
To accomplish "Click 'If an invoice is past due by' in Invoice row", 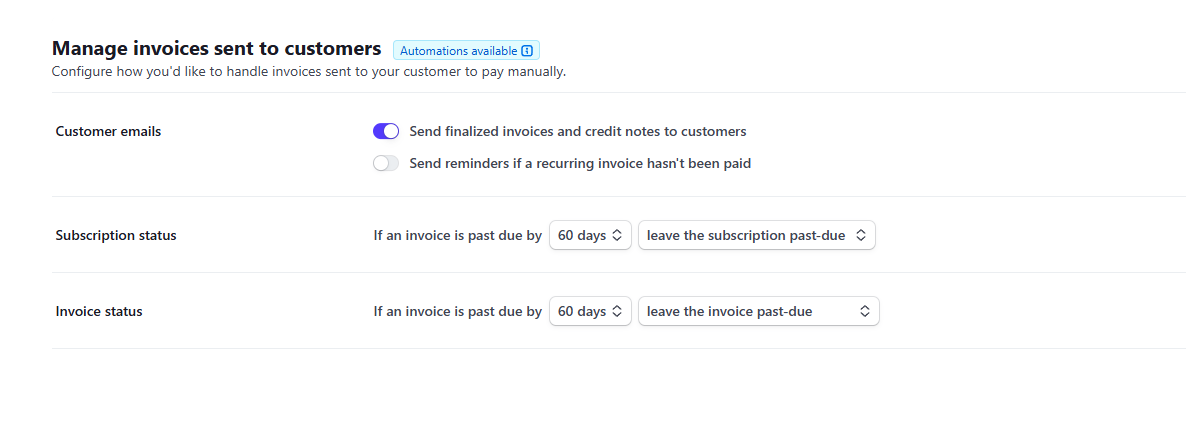I will point(457,312).
